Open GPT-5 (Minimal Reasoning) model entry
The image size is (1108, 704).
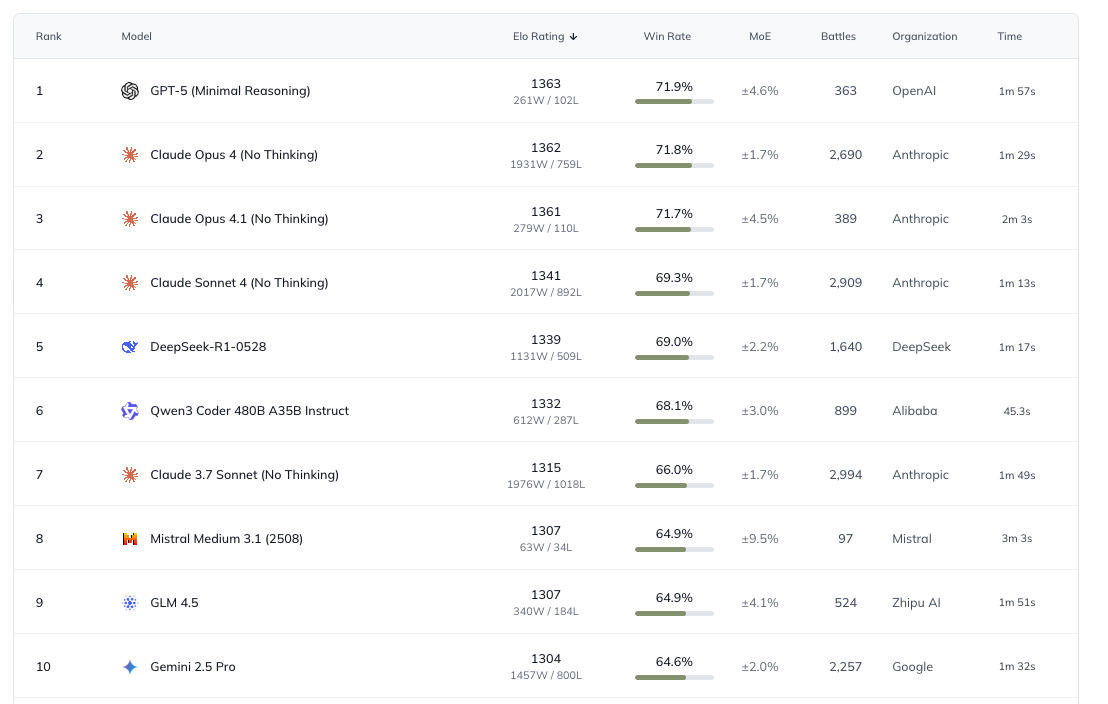tap(230, 91)
